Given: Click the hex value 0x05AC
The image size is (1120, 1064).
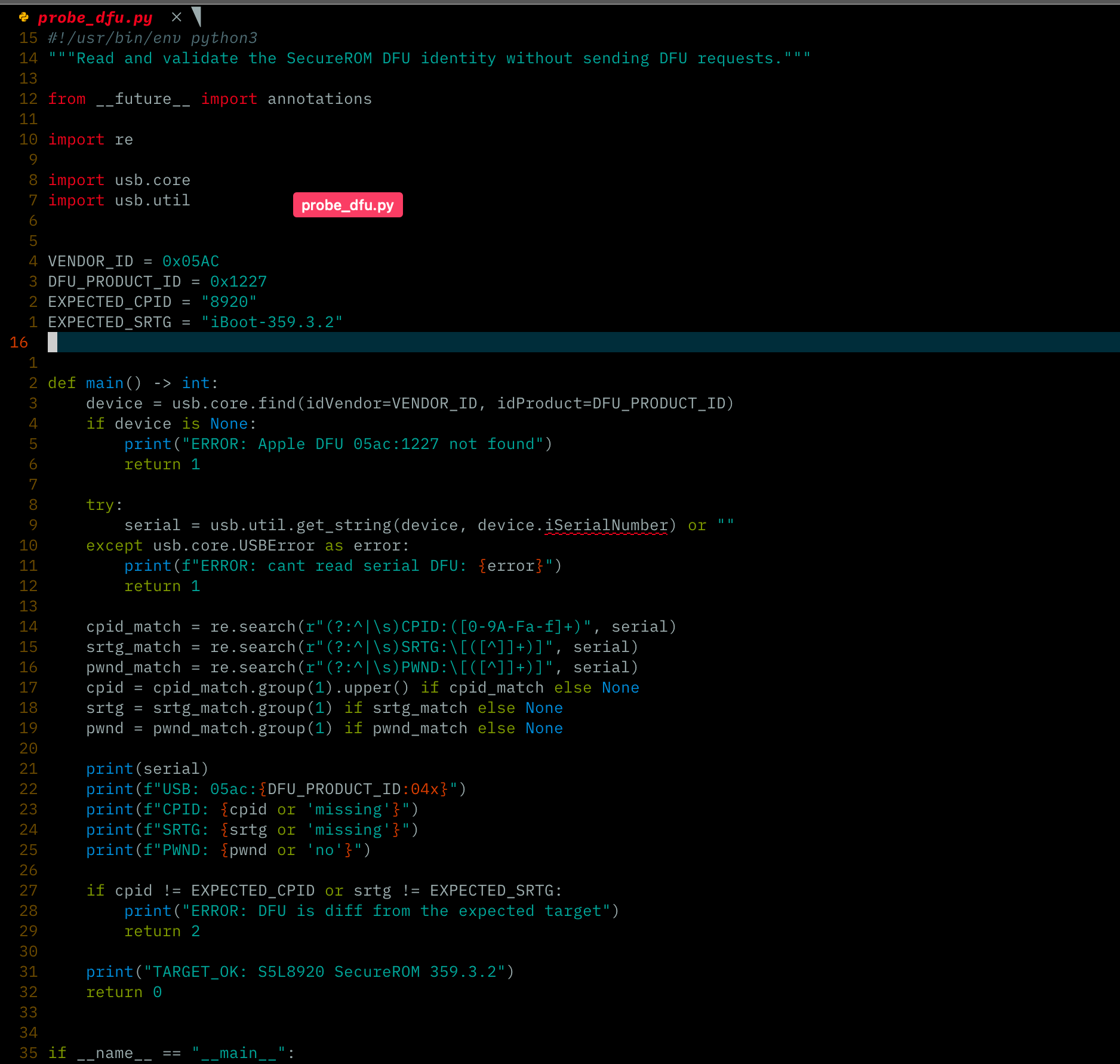Looking at the screenshot, I should (x=190, y=262).
